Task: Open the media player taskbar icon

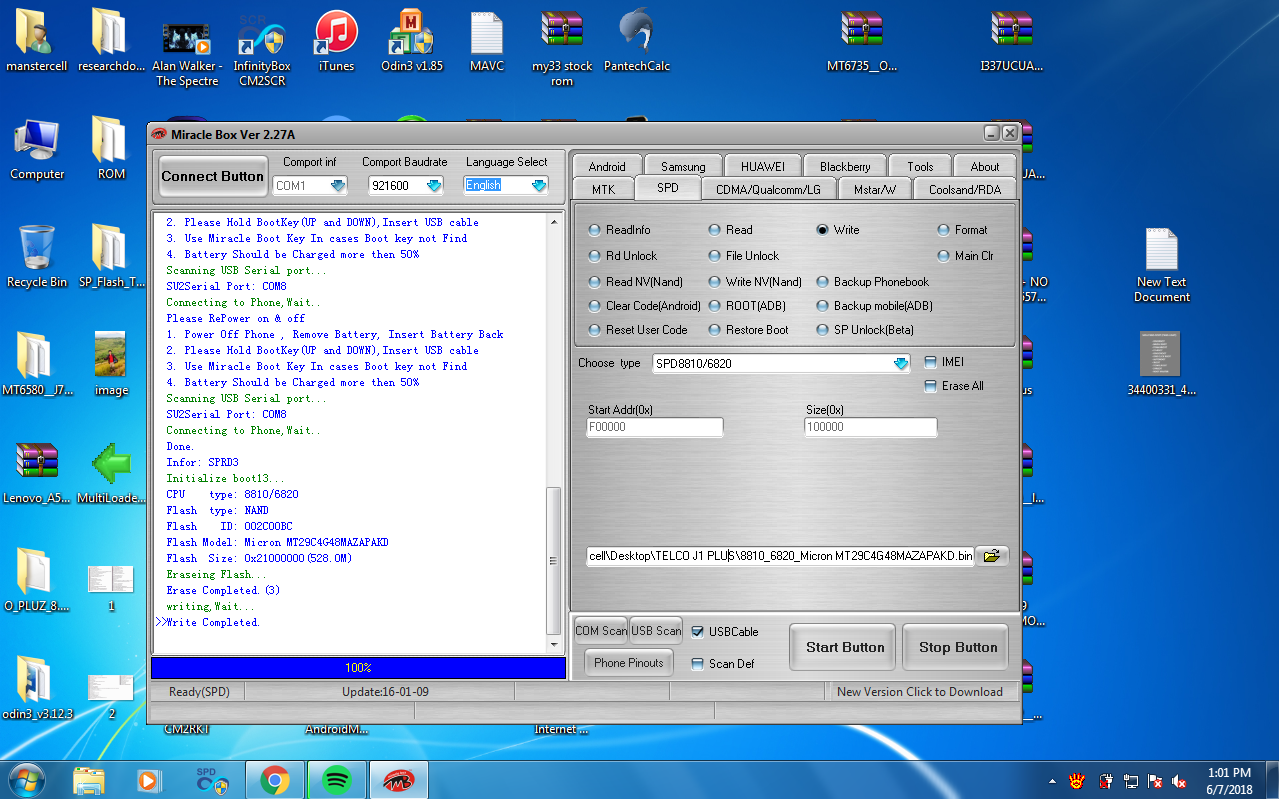Action: click(x=150, y=780)
